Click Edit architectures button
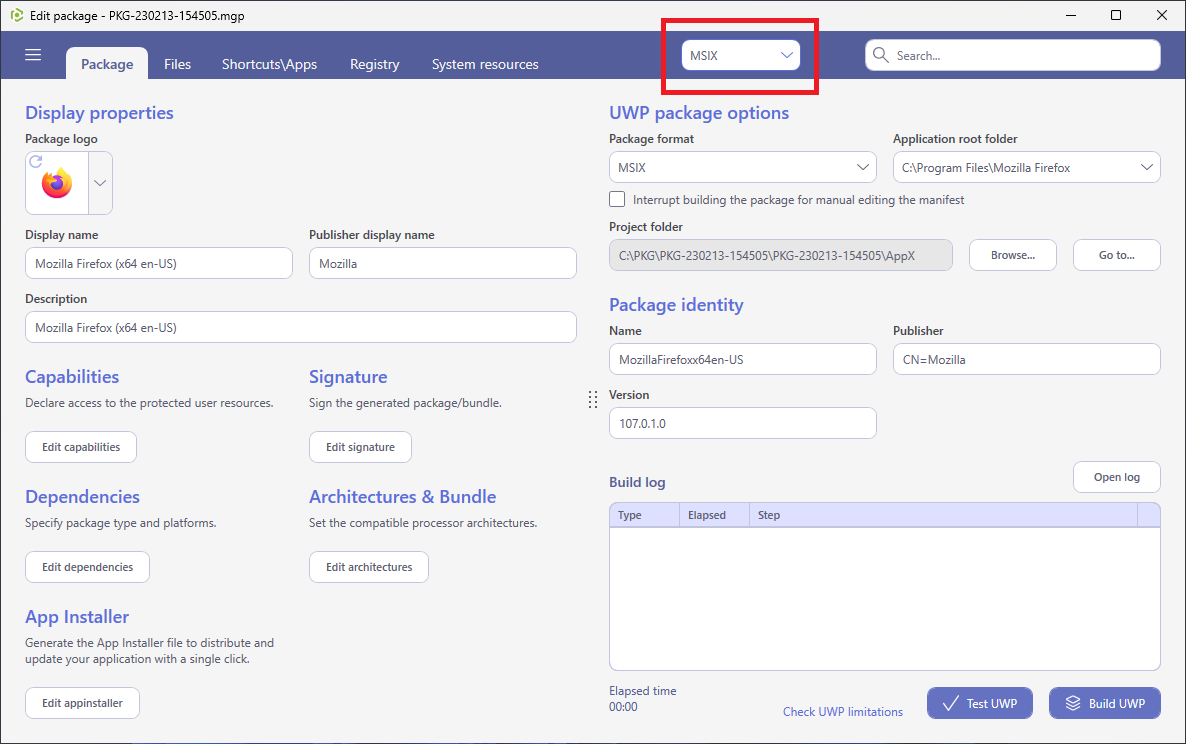The height and width of the screenshot is (744, 1186). pos(369,567)
